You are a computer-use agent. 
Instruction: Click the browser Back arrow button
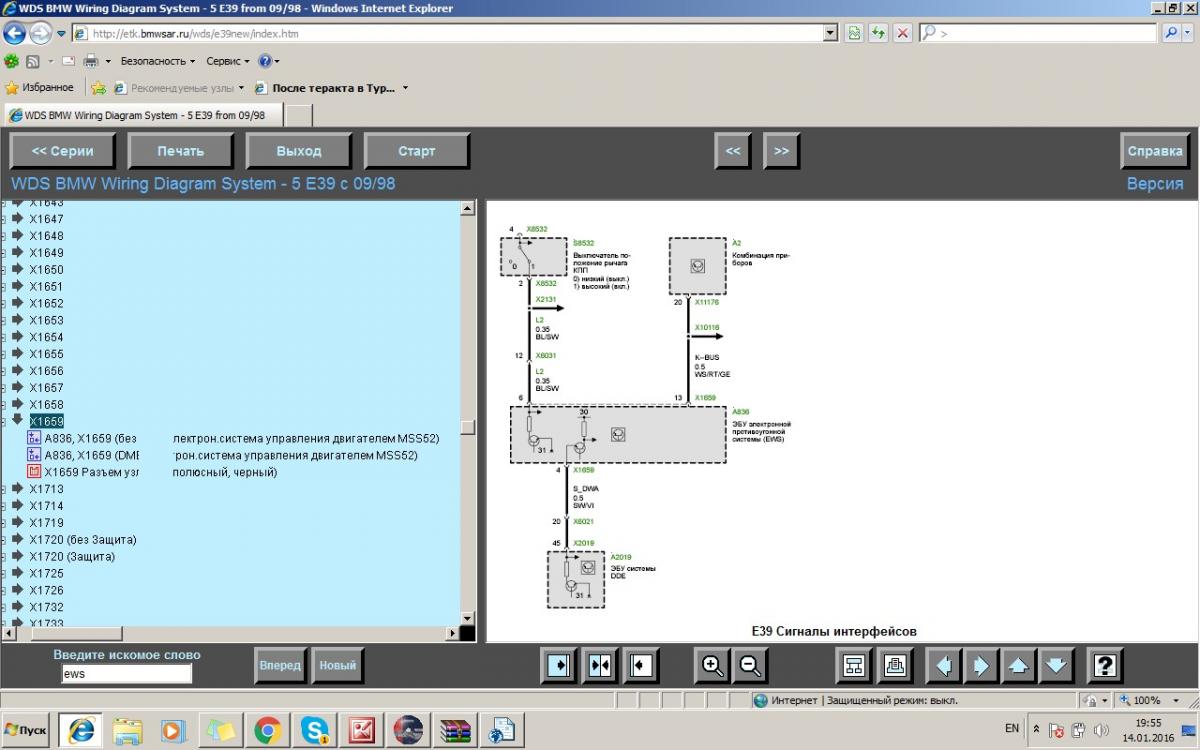(16, 33)
